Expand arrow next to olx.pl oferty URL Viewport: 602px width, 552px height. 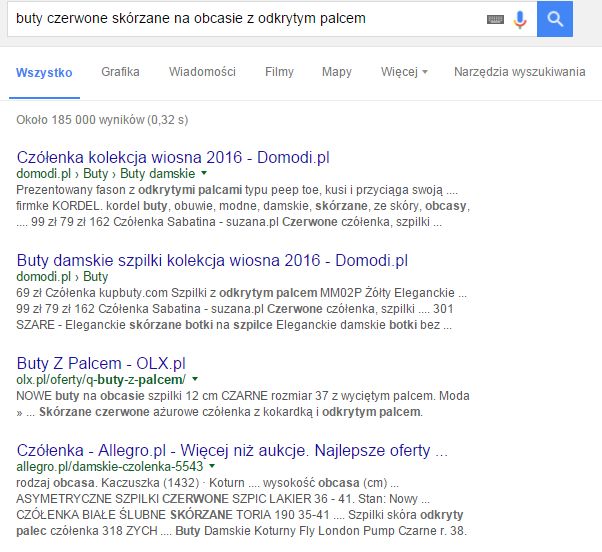tap(195, 380)
